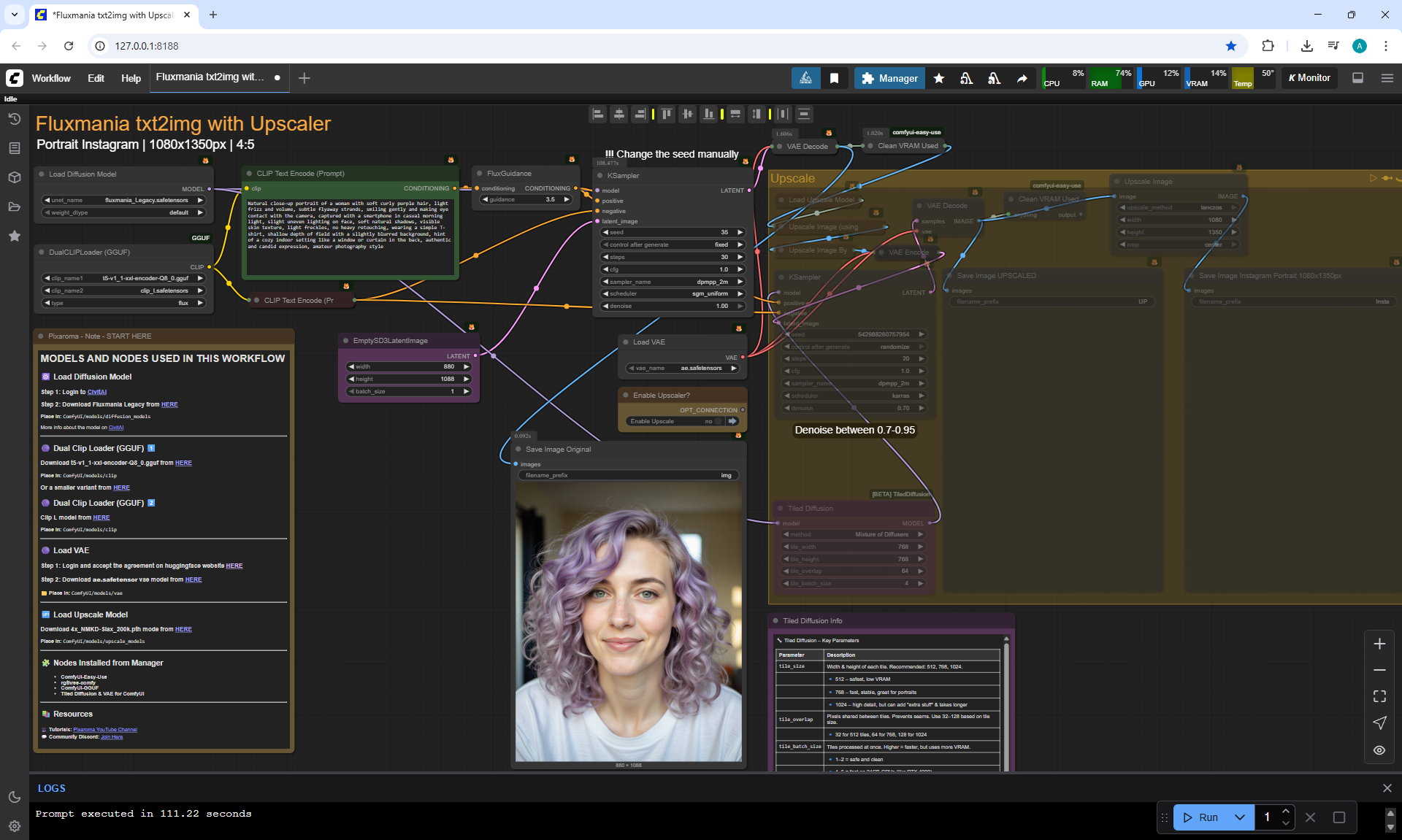This screenshot has height=840, width=1402.
Task: Open the model library cube icon
Action: 14,177
